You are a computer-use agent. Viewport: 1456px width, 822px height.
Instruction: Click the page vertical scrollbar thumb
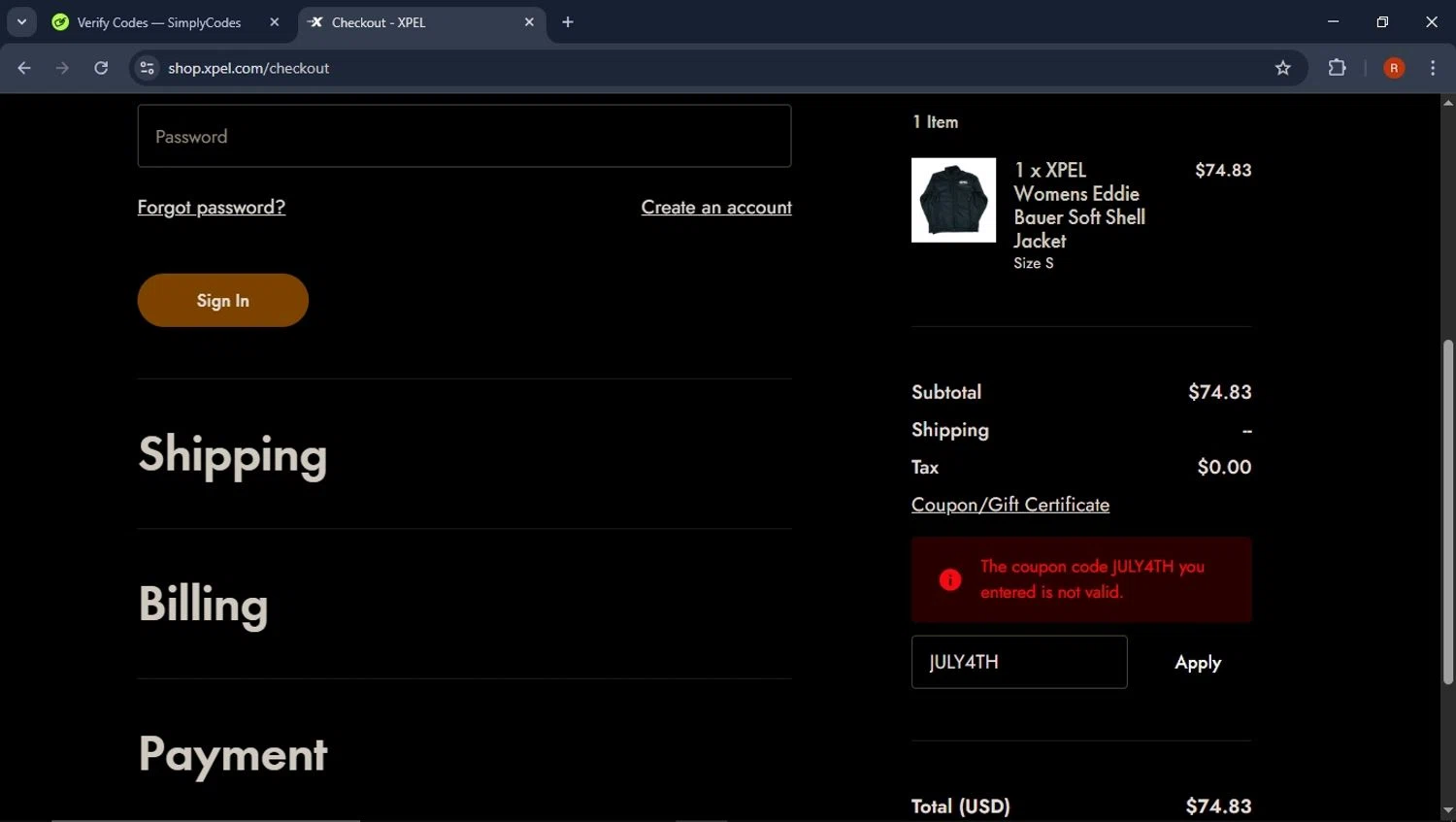coord(1448,512)
